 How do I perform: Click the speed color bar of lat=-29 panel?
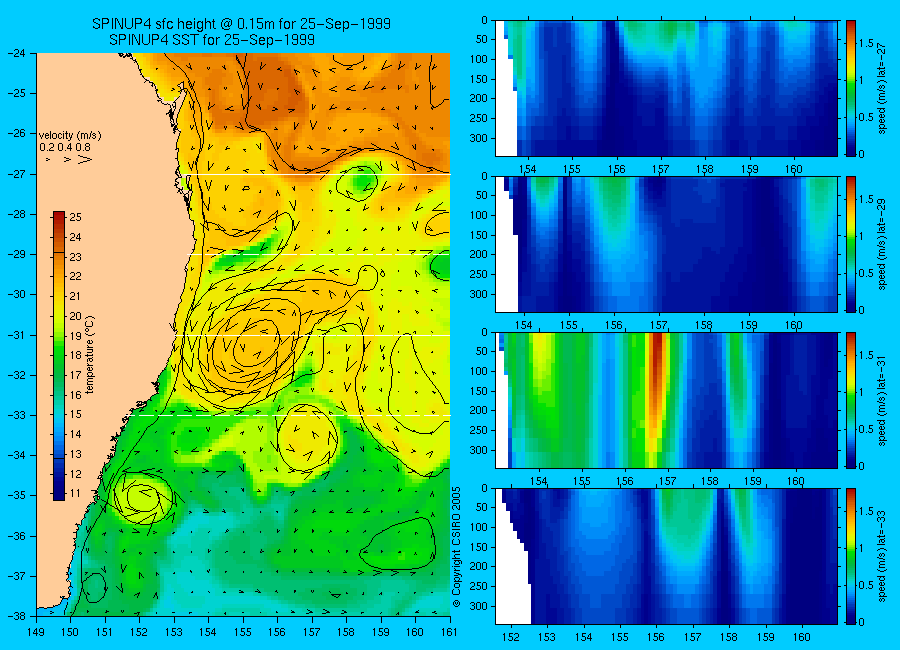coord(851,244)
